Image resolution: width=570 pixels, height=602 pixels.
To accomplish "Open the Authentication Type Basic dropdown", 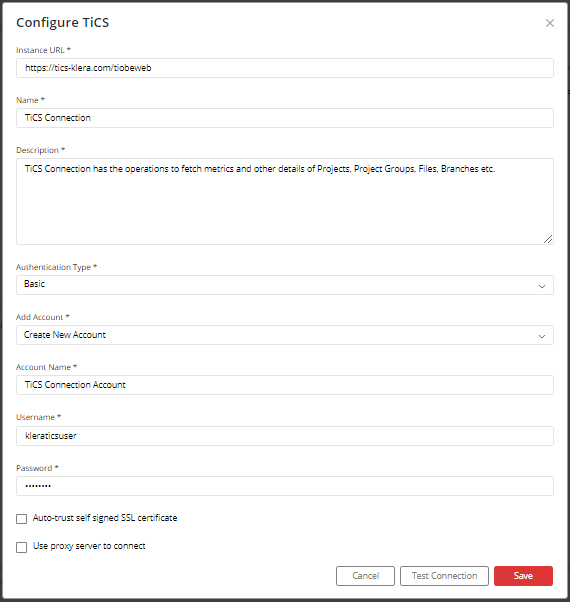I will pos(285,285).
